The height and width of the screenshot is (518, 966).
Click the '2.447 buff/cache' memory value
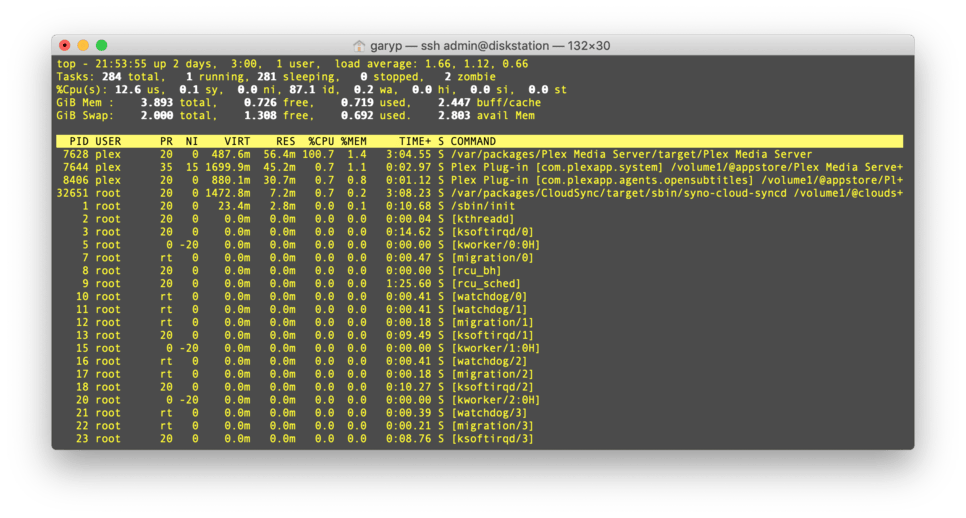point(489,102)
